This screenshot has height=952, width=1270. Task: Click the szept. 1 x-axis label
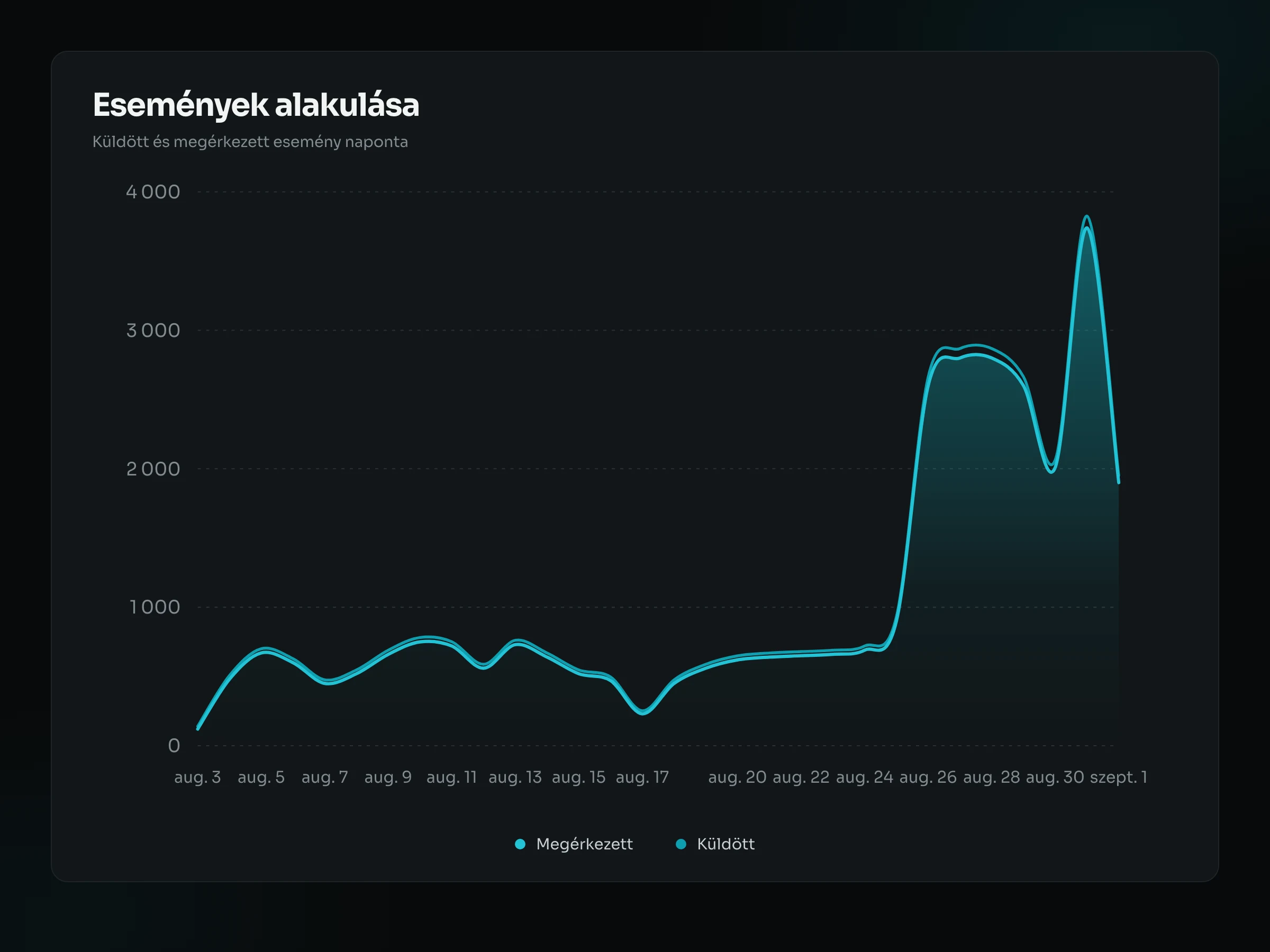[1119, 777]
